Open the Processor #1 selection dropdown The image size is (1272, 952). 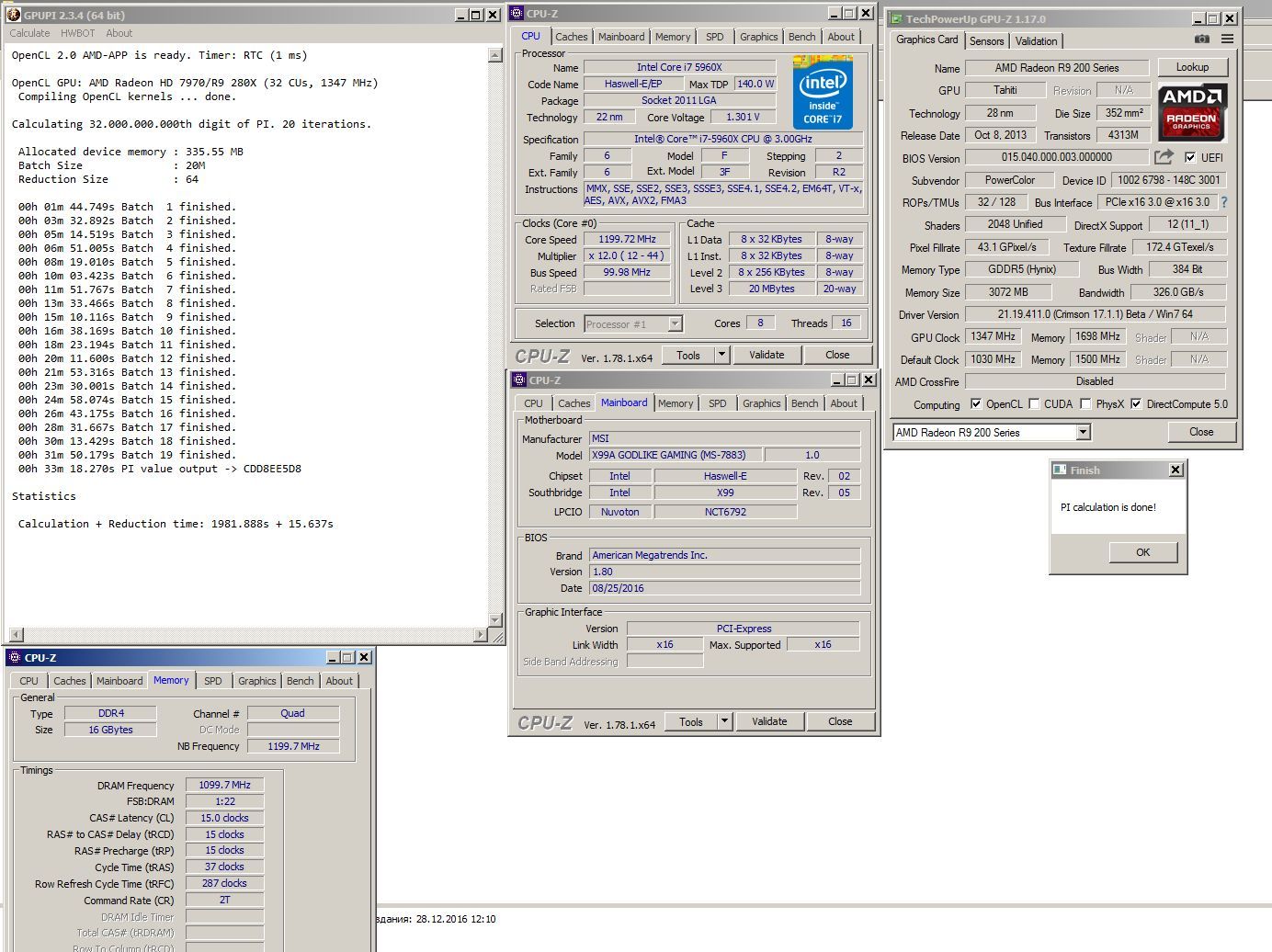click(676, 323)
